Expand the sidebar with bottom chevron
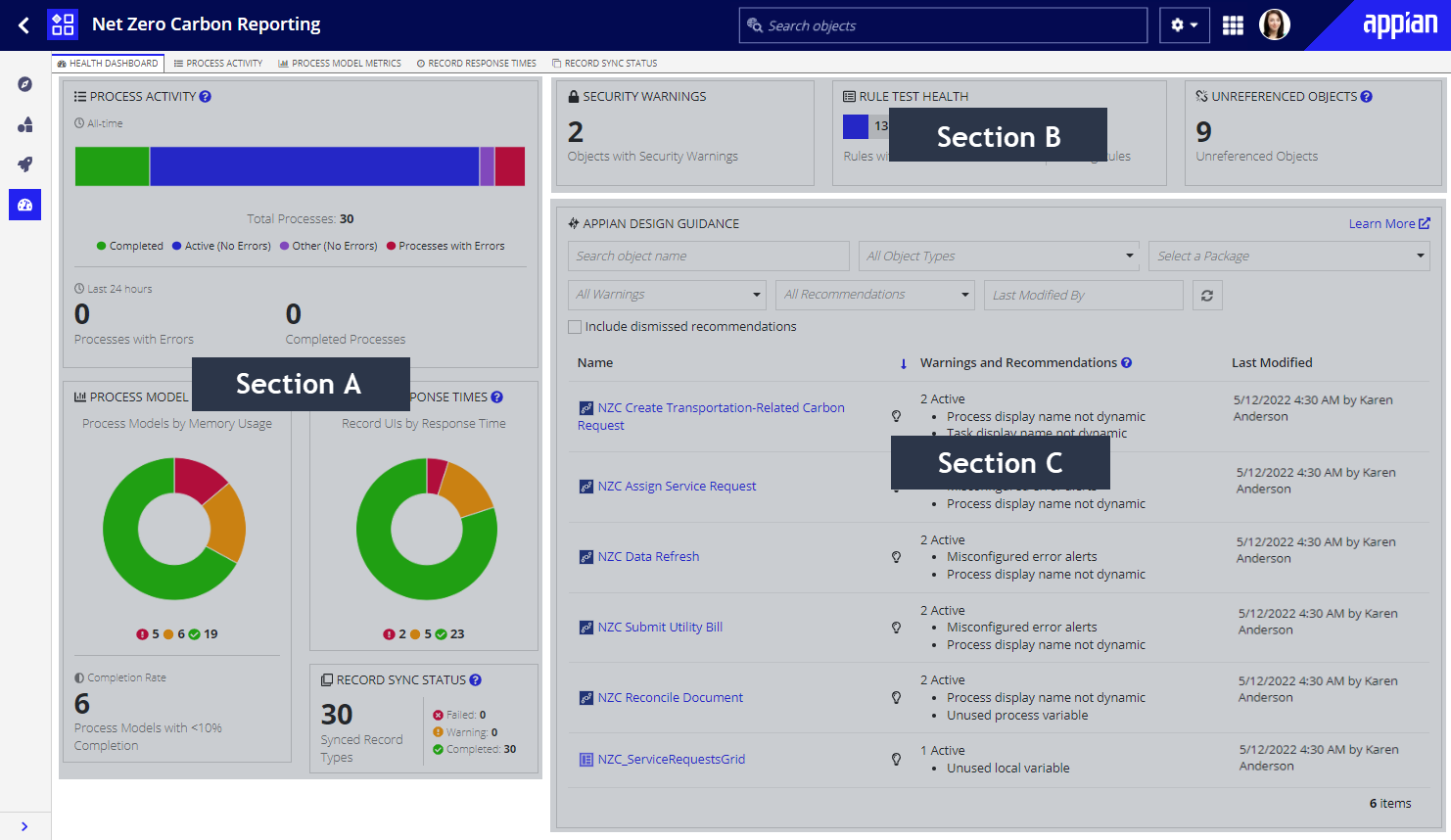 24,826
